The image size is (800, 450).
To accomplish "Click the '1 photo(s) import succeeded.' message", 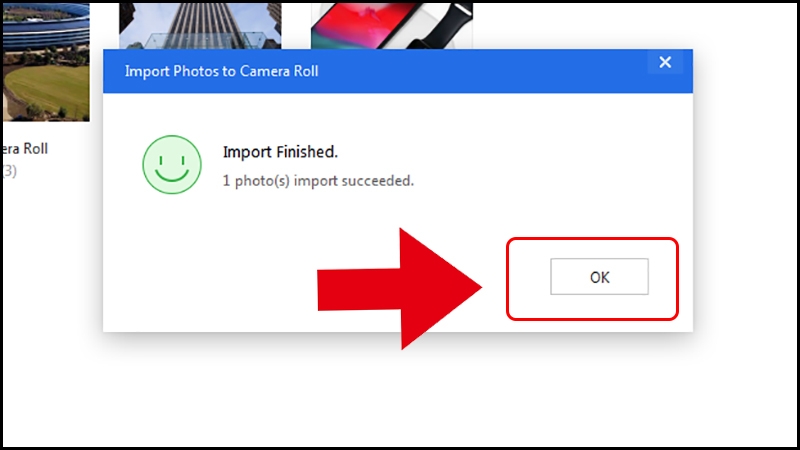I will (318, 181).
